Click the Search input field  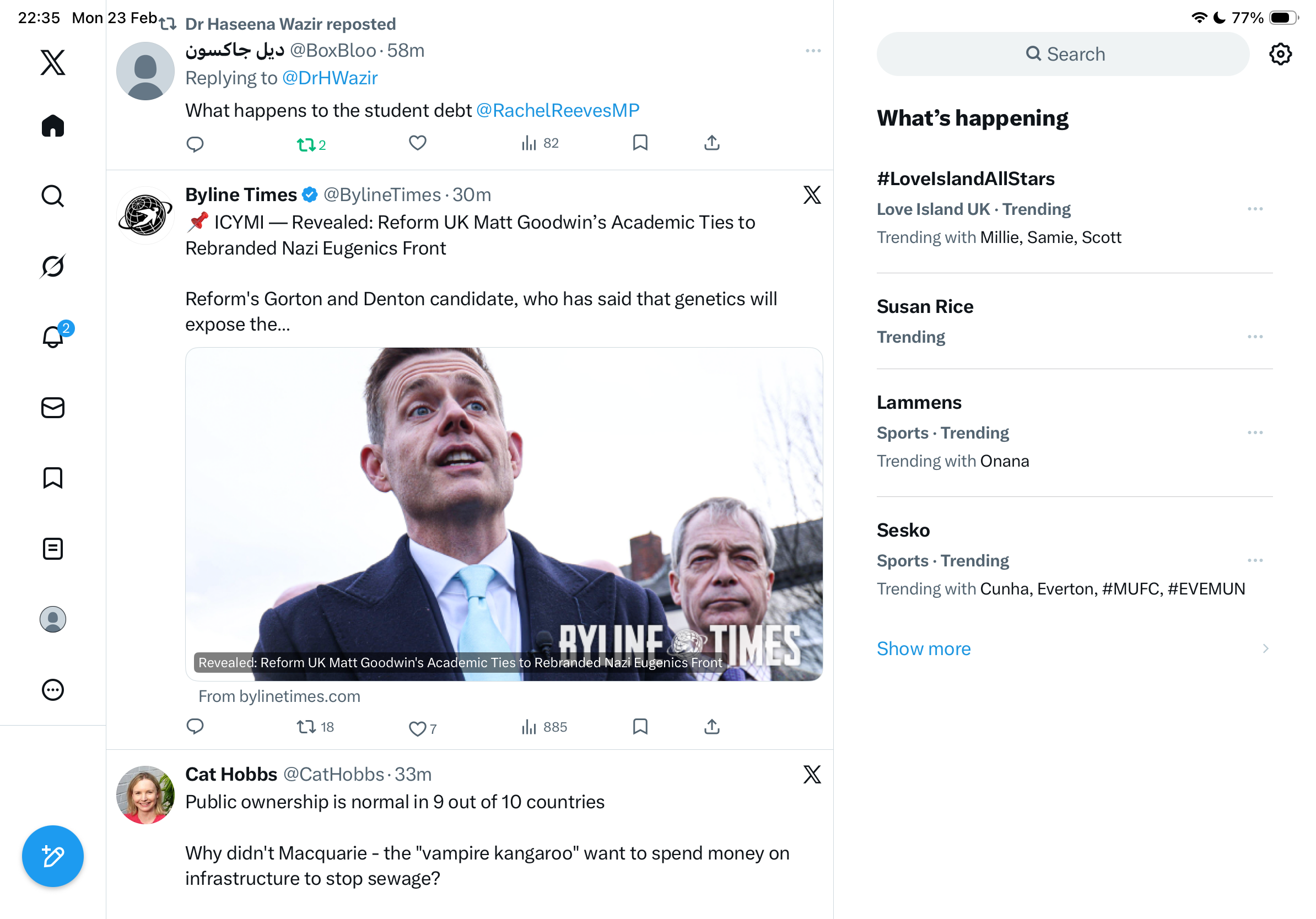click(x=1062, y=55)
